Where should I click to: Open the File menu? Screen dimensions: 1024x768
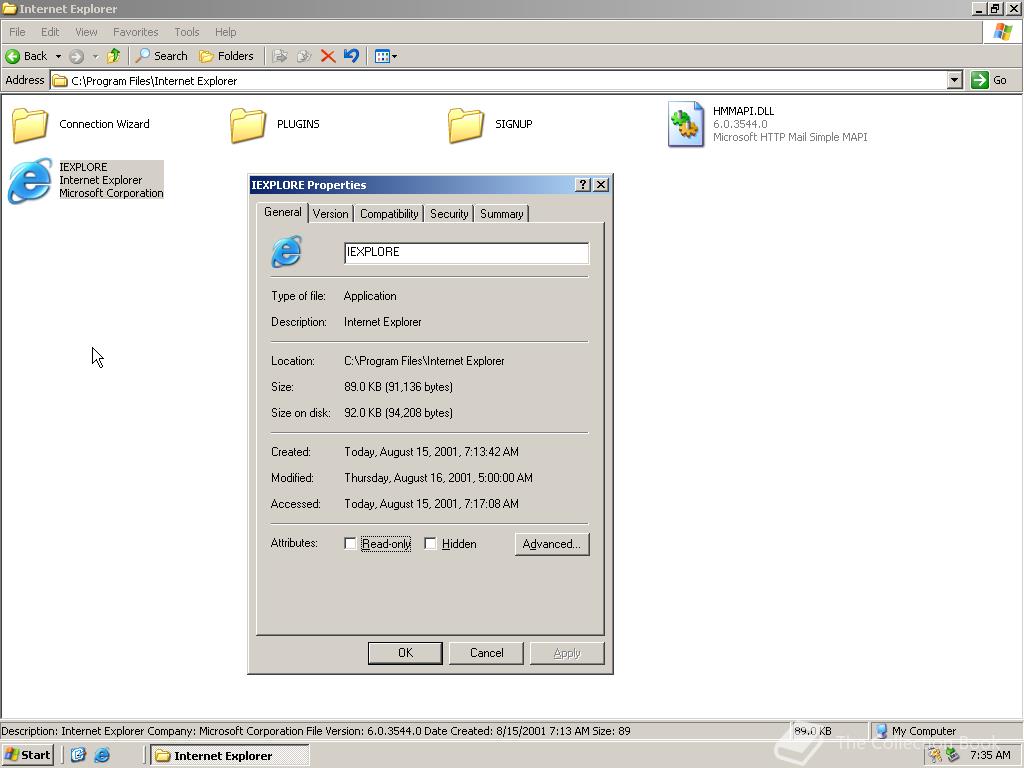[17, 32]
